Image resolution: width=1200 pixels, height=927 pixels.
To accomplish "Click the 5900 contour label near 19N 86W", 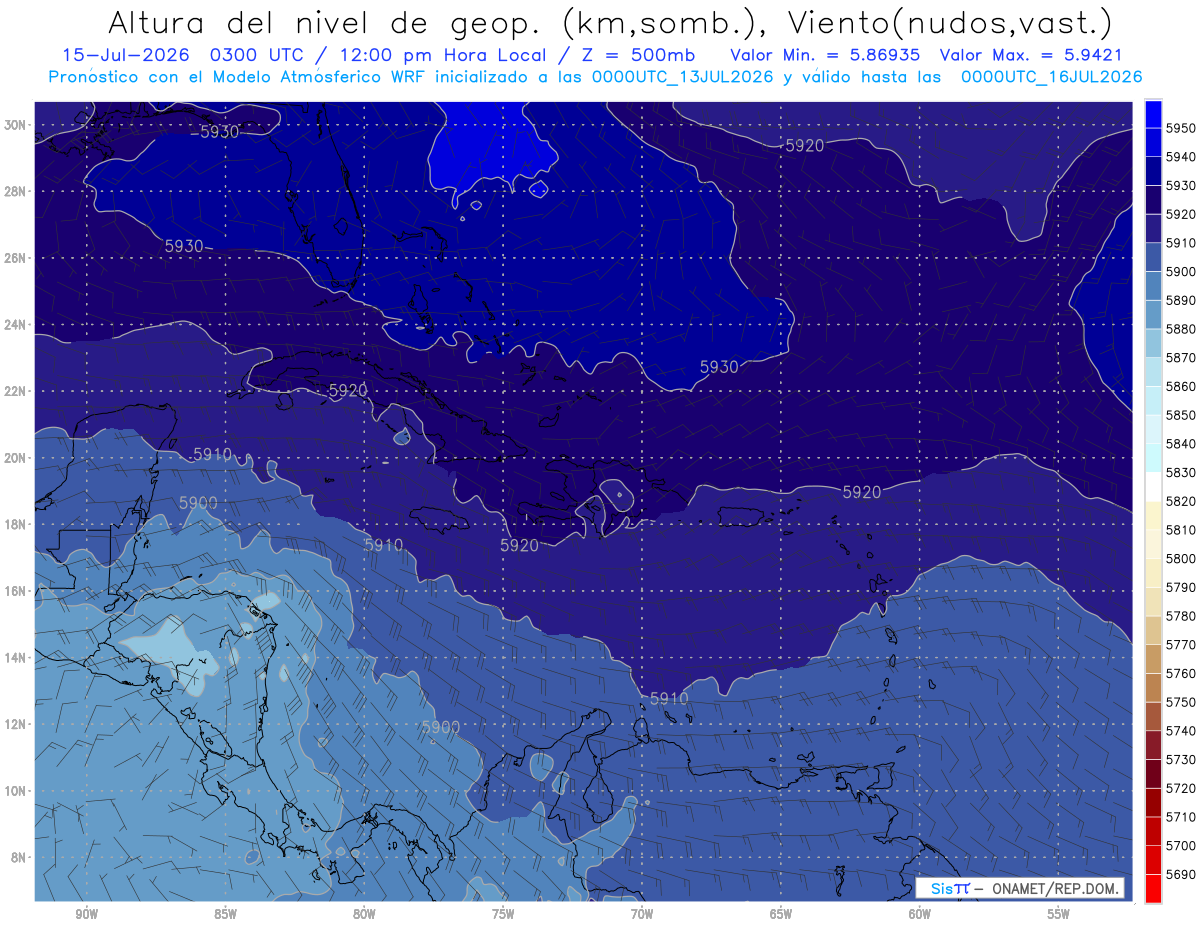I will click(198, 502).
